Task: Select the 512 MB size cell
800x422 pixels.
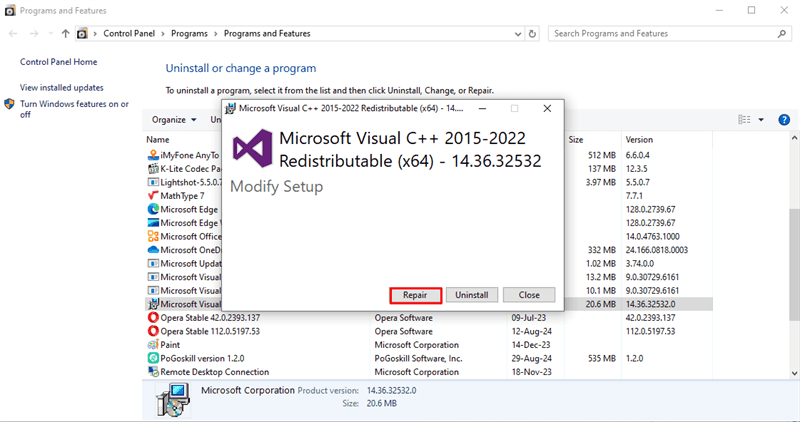Action: (x=602, y=155)
